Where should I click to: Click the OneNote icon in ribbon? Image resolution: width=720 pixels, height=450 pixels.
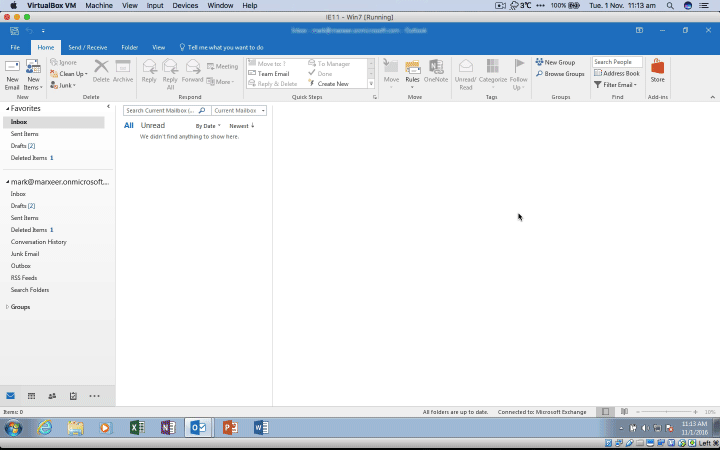pos(436,71)
